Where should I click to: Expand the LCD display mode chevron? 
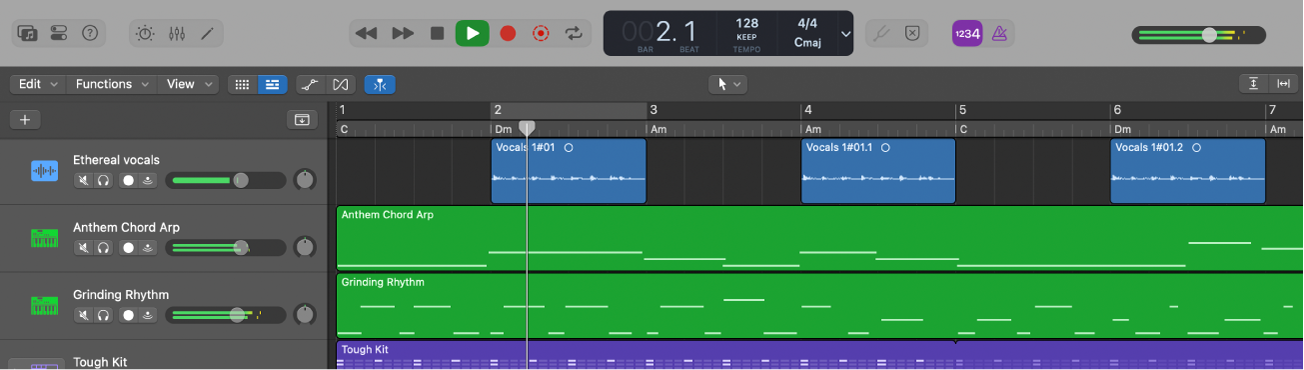tap(846, 33)
